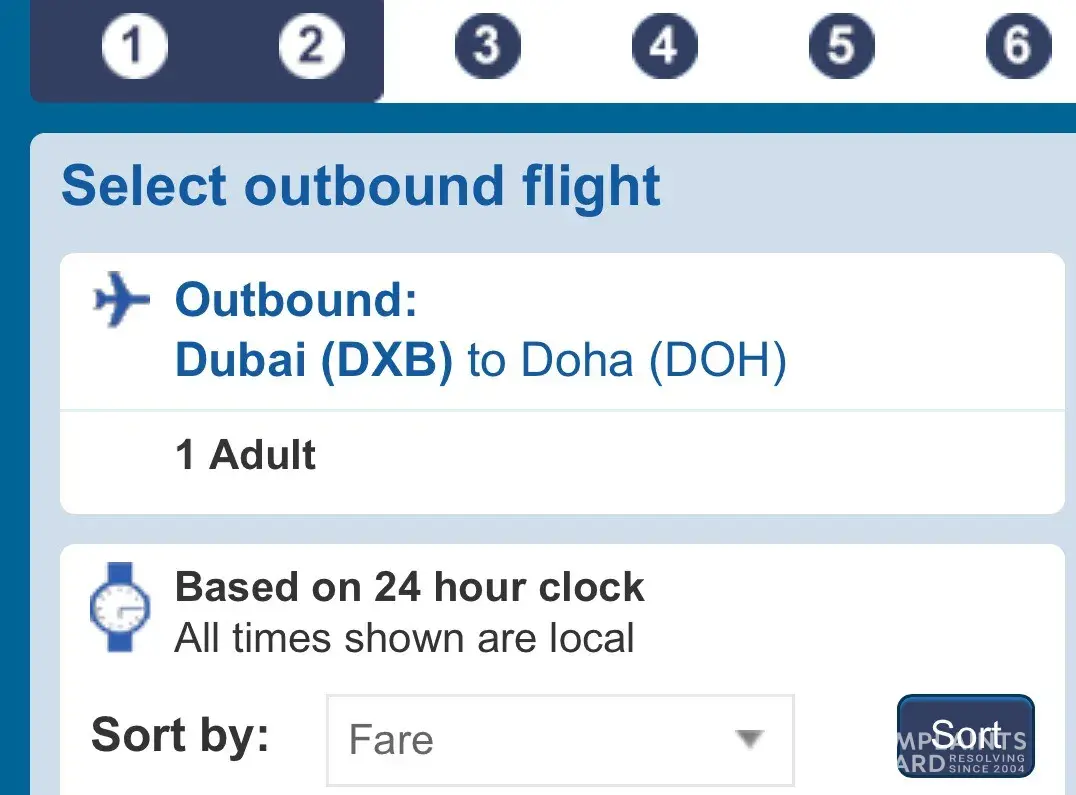Viewport: 1076px width, 795px height.
Task: Click the Outbound: label
Action: 296,300
